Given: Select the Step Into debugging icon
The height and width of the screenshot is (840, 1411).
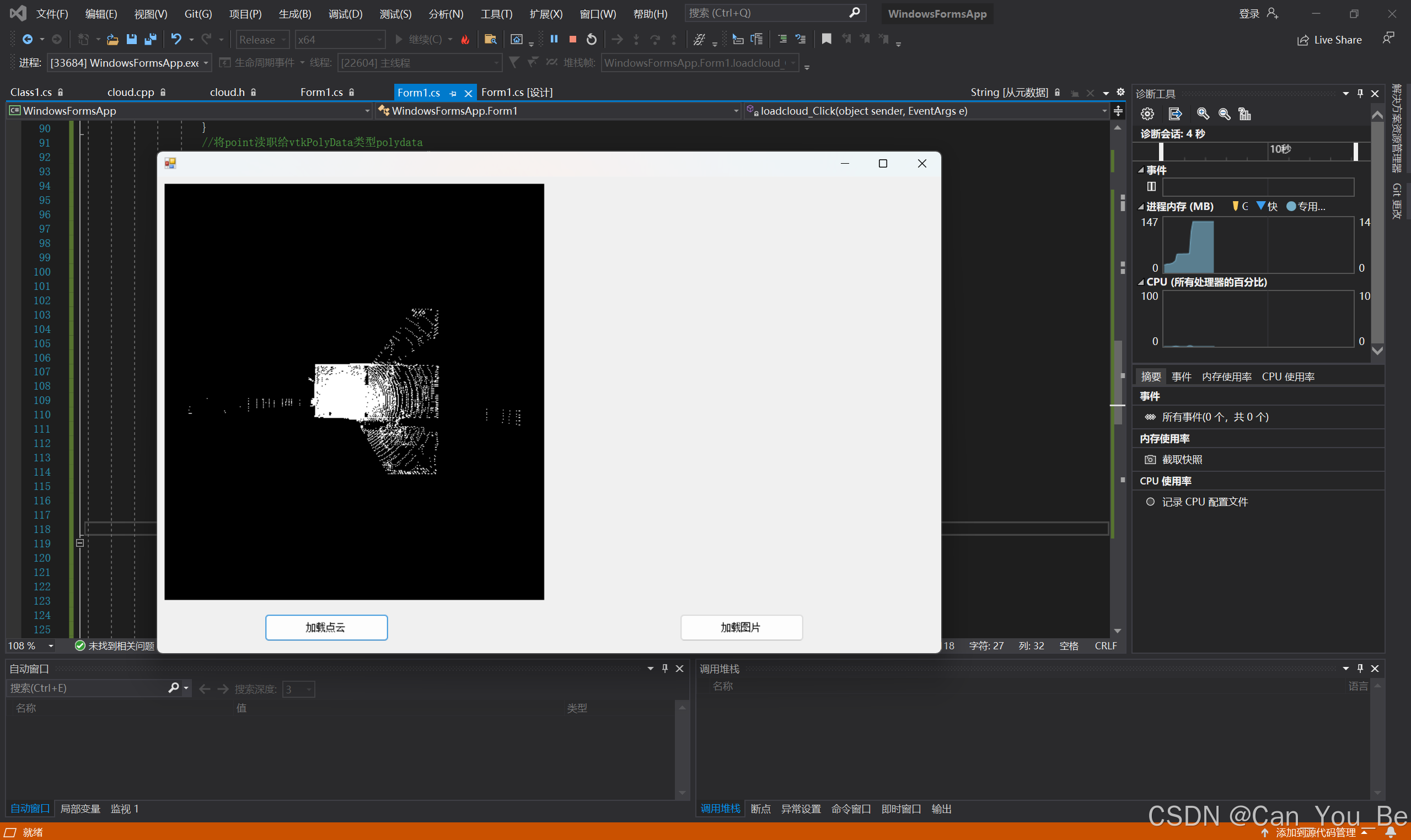Looking at the screenshot, I should click(636, 39).
